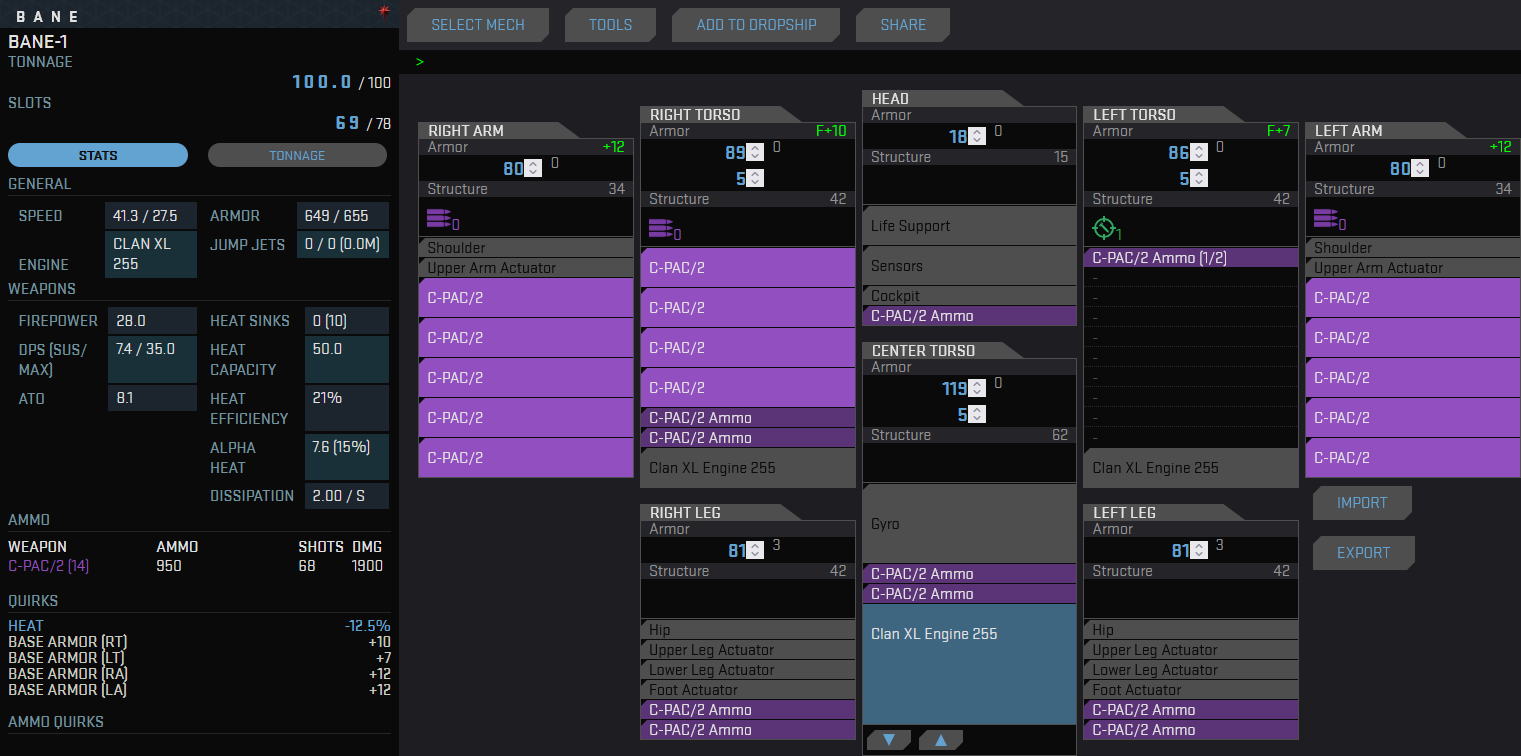The image size is (1521, 756).
Task: Select the Sensors slot in Head
Action: 969,266
